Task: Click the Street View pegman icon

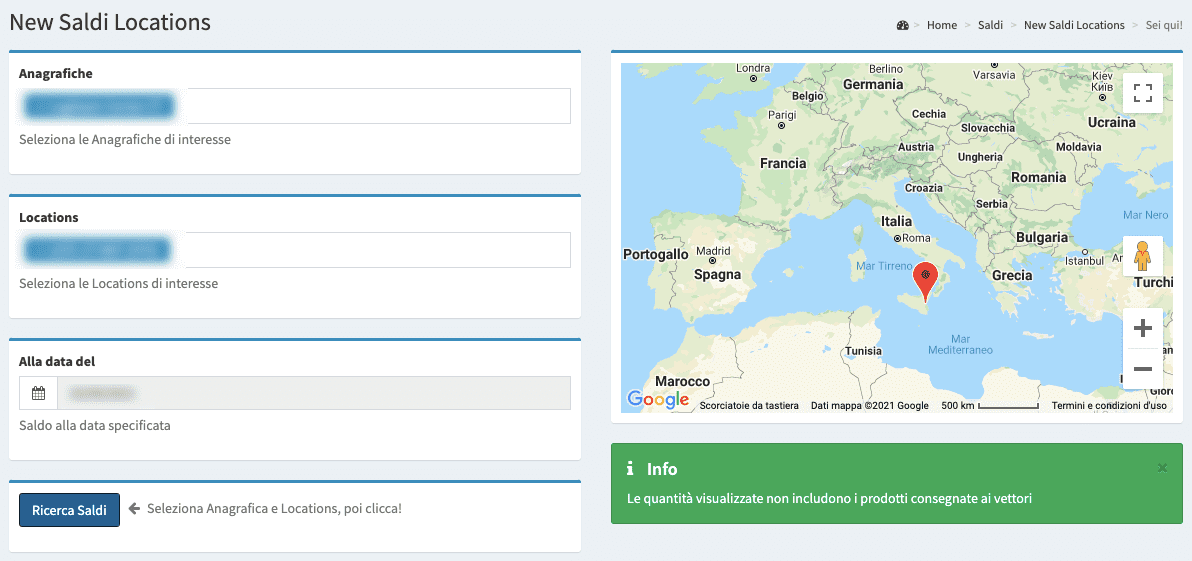Action: tap(1142, 257)
